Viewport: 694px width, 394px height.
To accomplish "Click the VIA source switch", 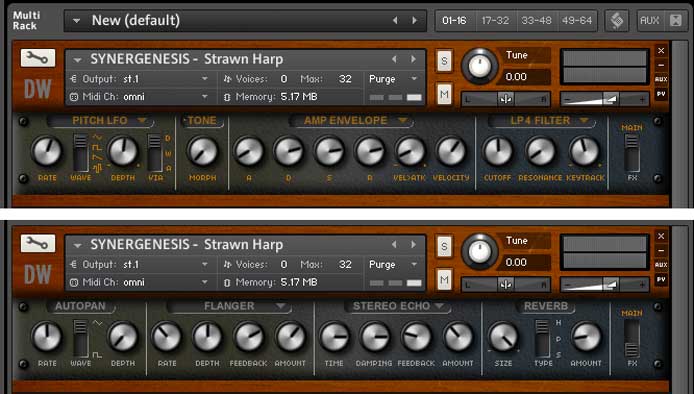I will (155, 153).
